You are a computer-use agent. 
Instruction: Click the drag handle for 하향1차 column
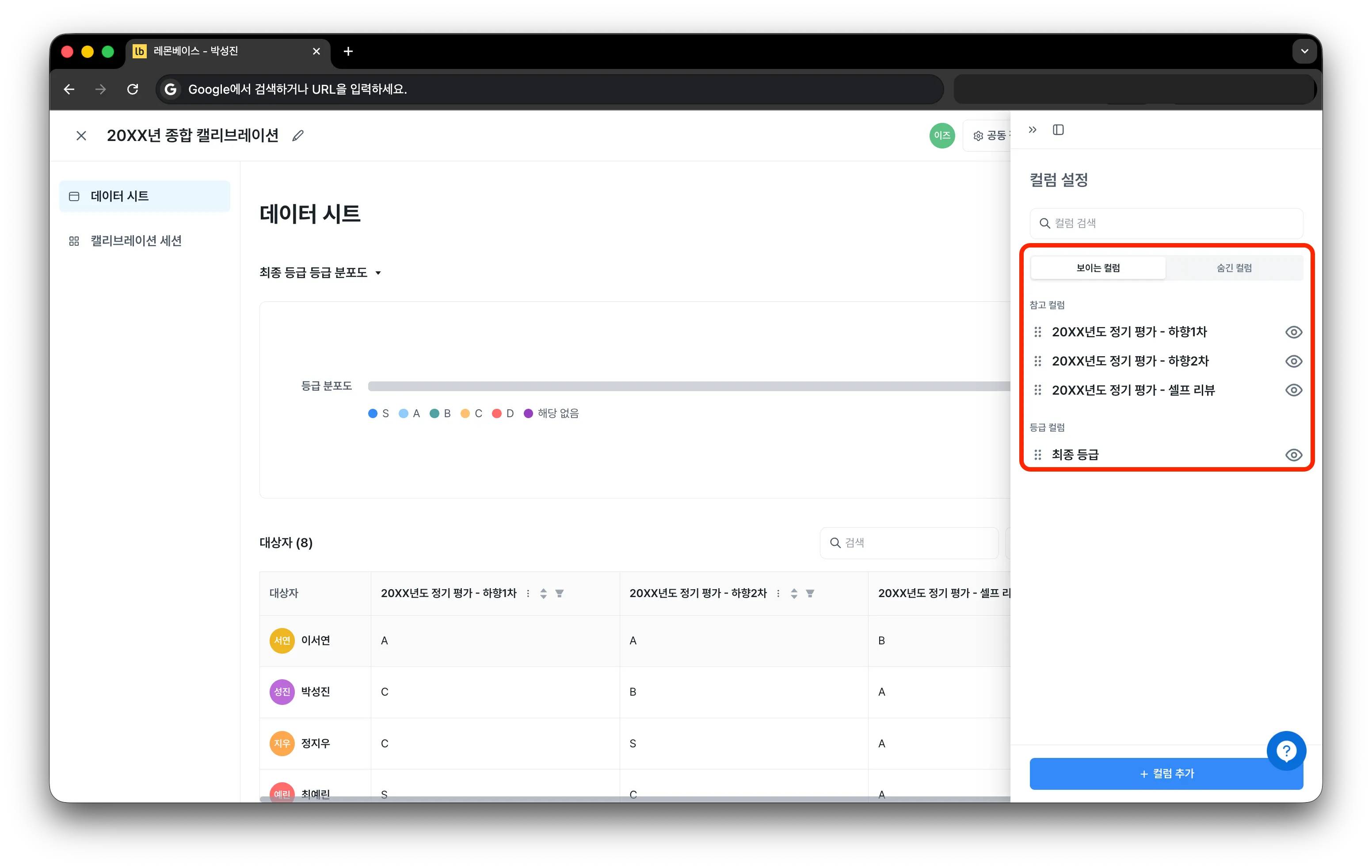pyautogui.click(x=1037, y=332)
